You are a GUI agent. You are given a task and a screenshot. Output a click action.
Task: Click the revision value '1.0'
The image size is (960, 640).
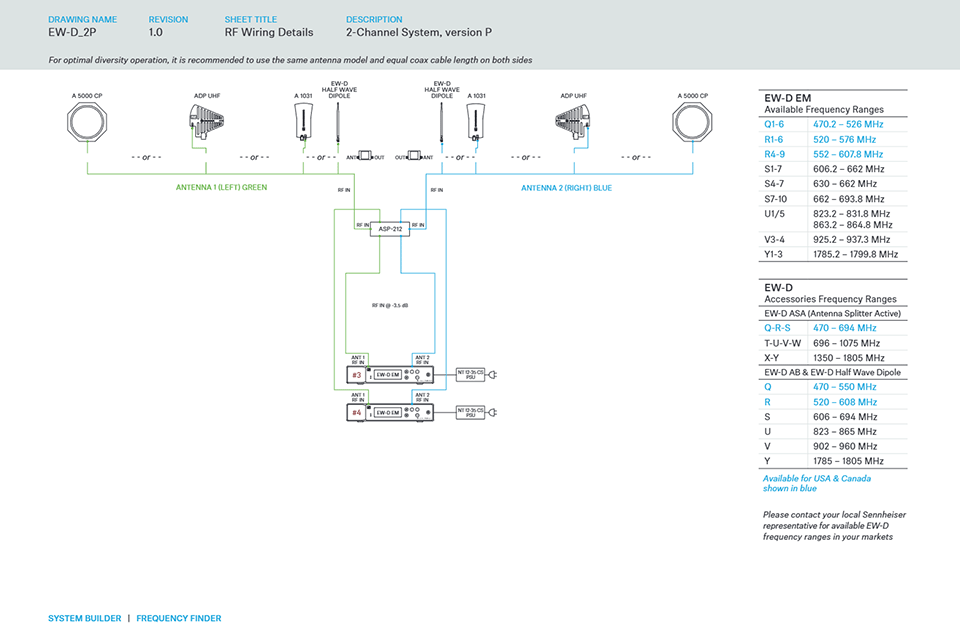[x=156, y=32]
